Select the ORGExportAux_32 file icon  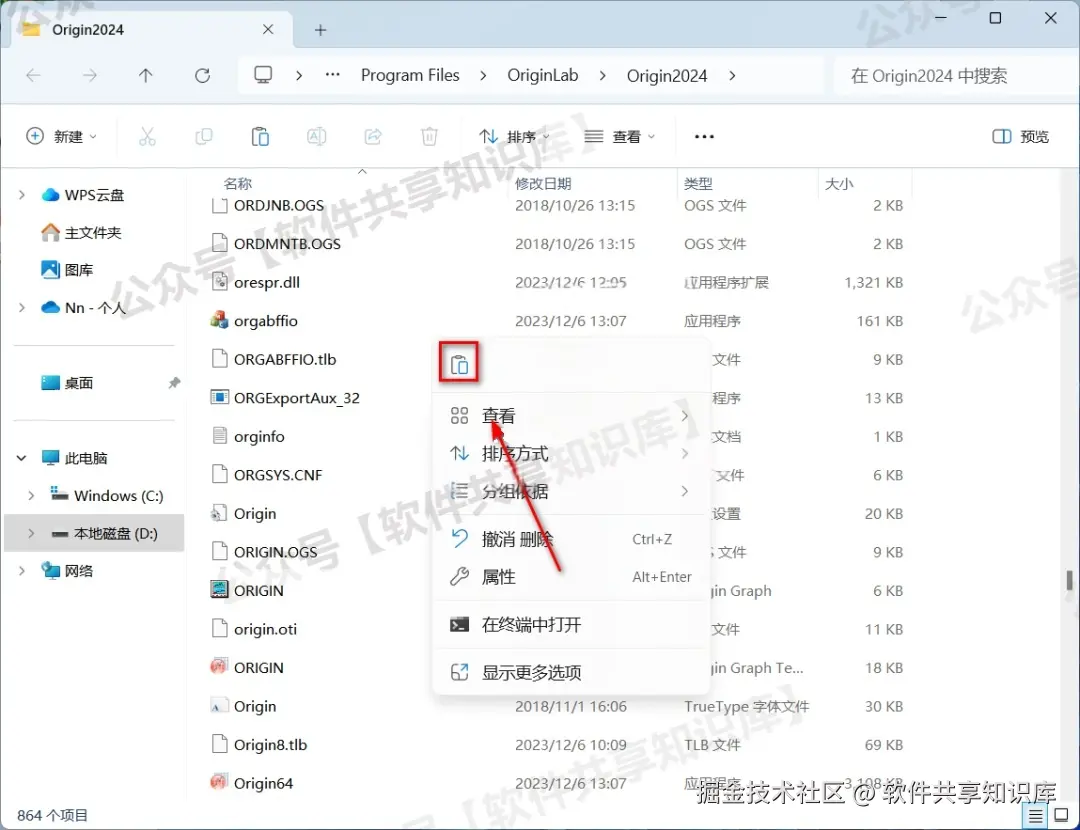click(x=219, y=397)
